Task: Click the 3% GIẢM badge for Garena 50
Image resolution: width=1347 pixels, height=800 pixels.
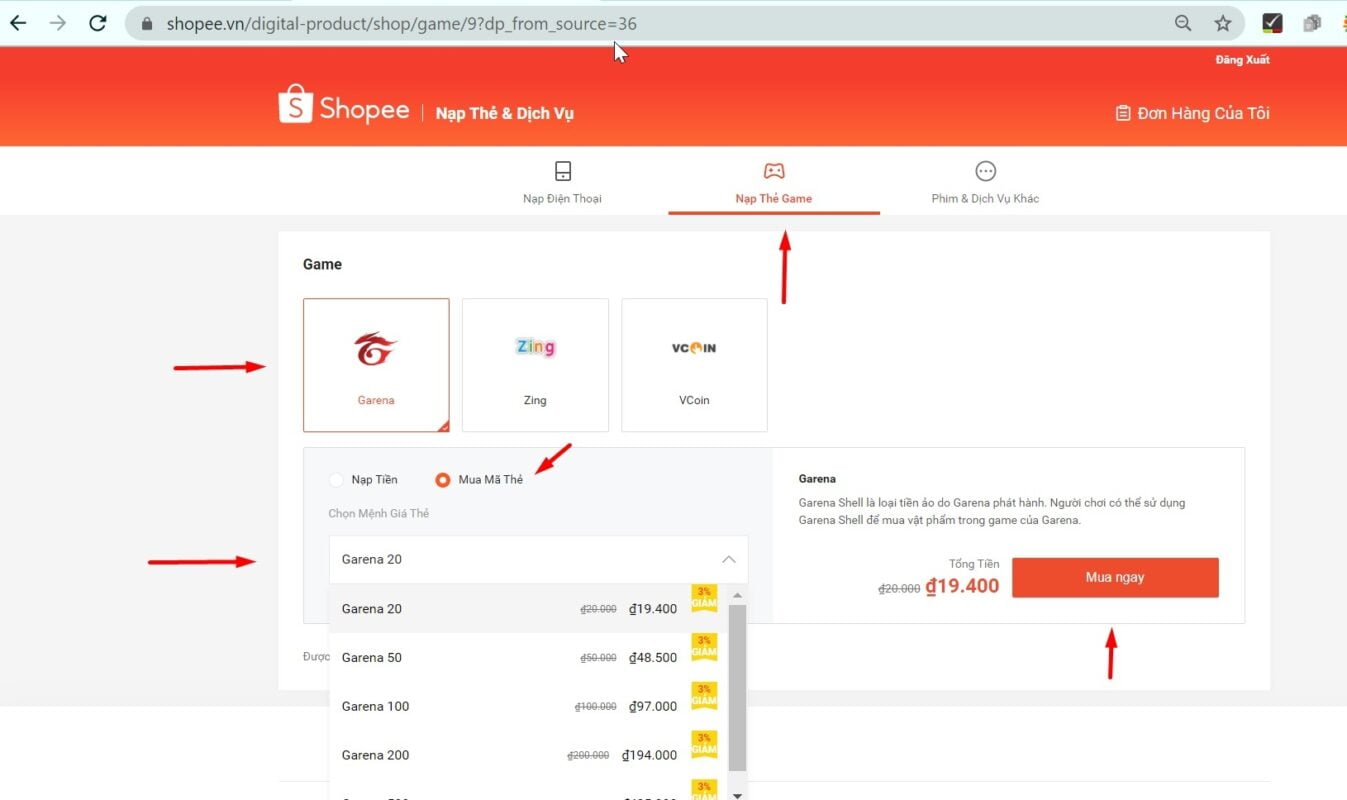Action: (x=704, y=646)
